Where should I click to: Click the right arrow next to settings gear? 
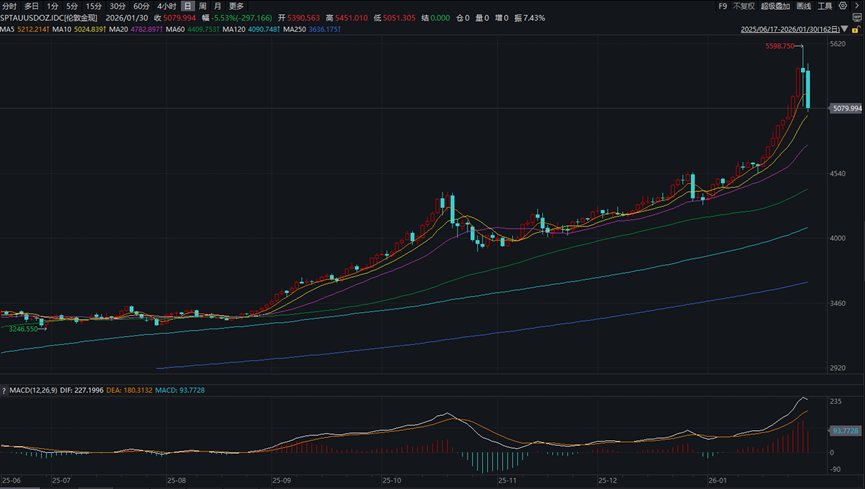[857, 6]
